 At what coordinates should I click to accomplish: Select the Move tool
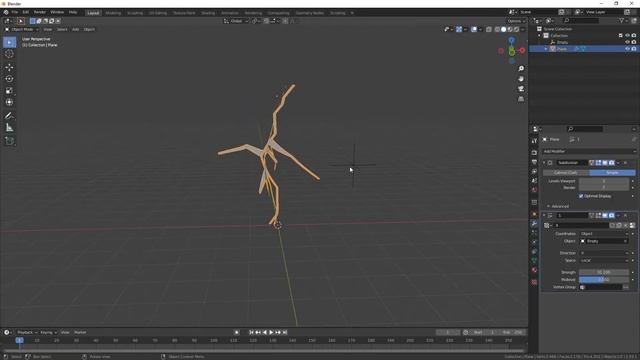(x=9, y=67)
